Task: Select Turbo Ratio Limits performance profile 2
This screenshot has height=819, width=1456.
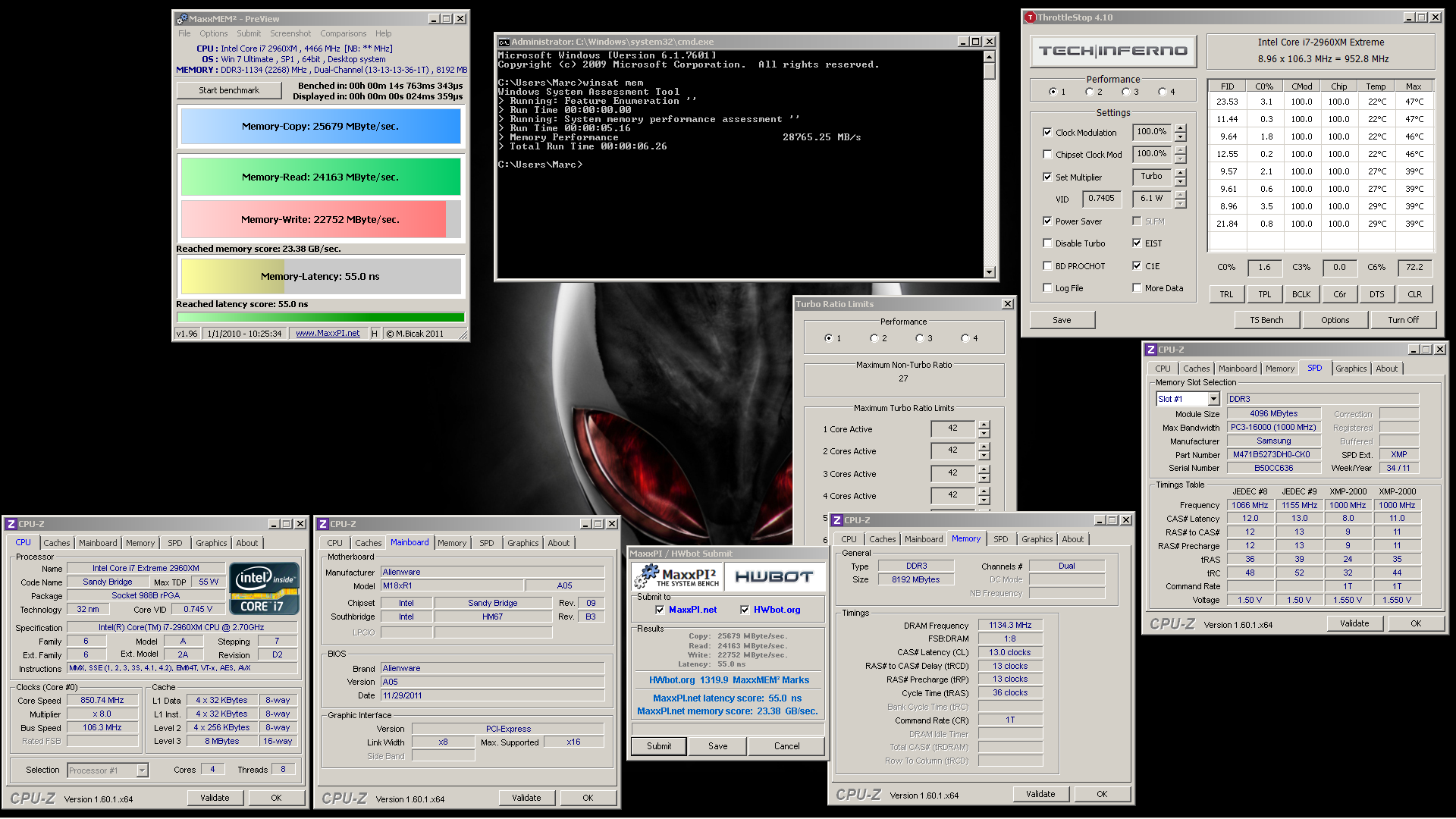Action: point(874,338)
